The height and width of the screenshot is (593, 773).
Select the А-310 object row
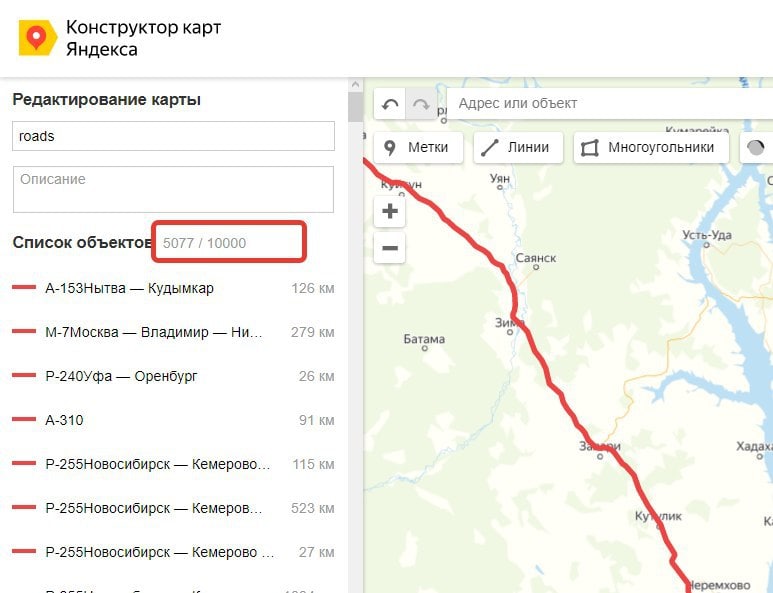[174, 420]
